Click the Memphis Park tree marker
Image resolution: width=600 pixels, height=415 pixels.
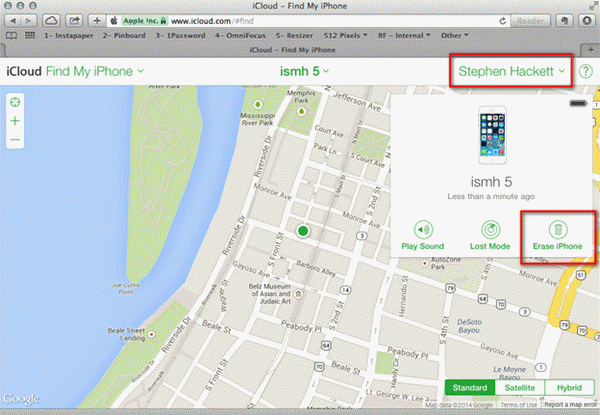302,111
